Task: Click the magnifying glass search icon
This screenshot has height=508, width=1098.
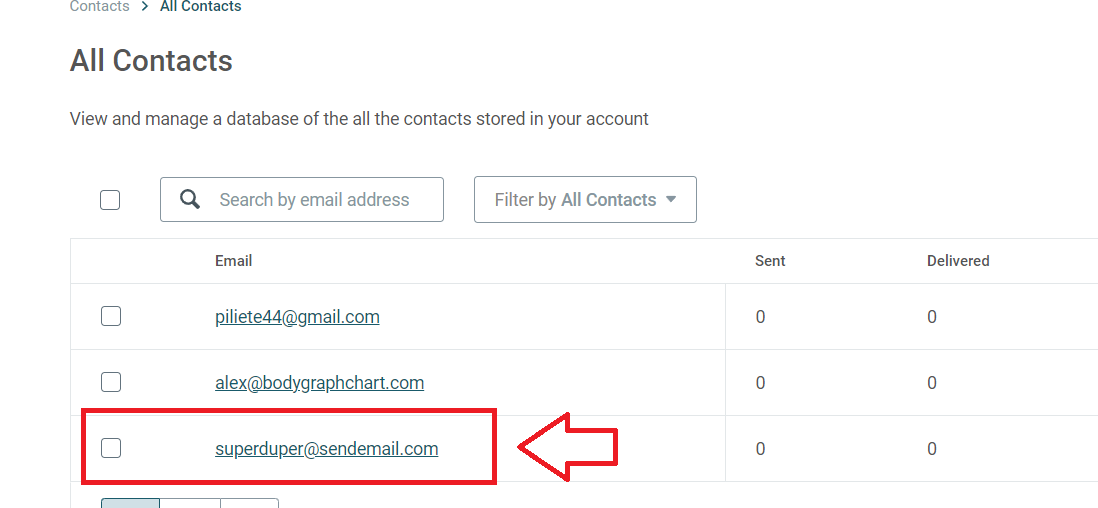Action: [x=190, y=200]
